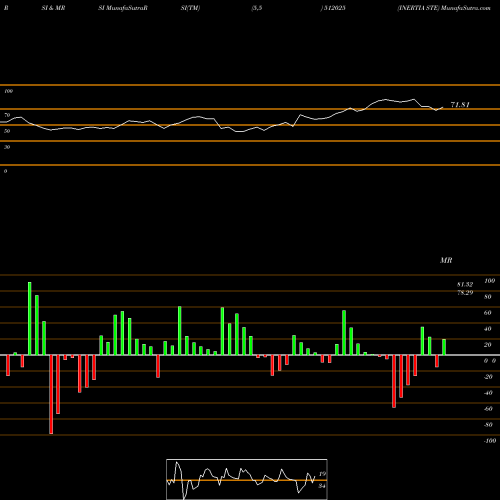Click the '512025' header text
This screenshot has height=500, width=500.
click(335, 8)
